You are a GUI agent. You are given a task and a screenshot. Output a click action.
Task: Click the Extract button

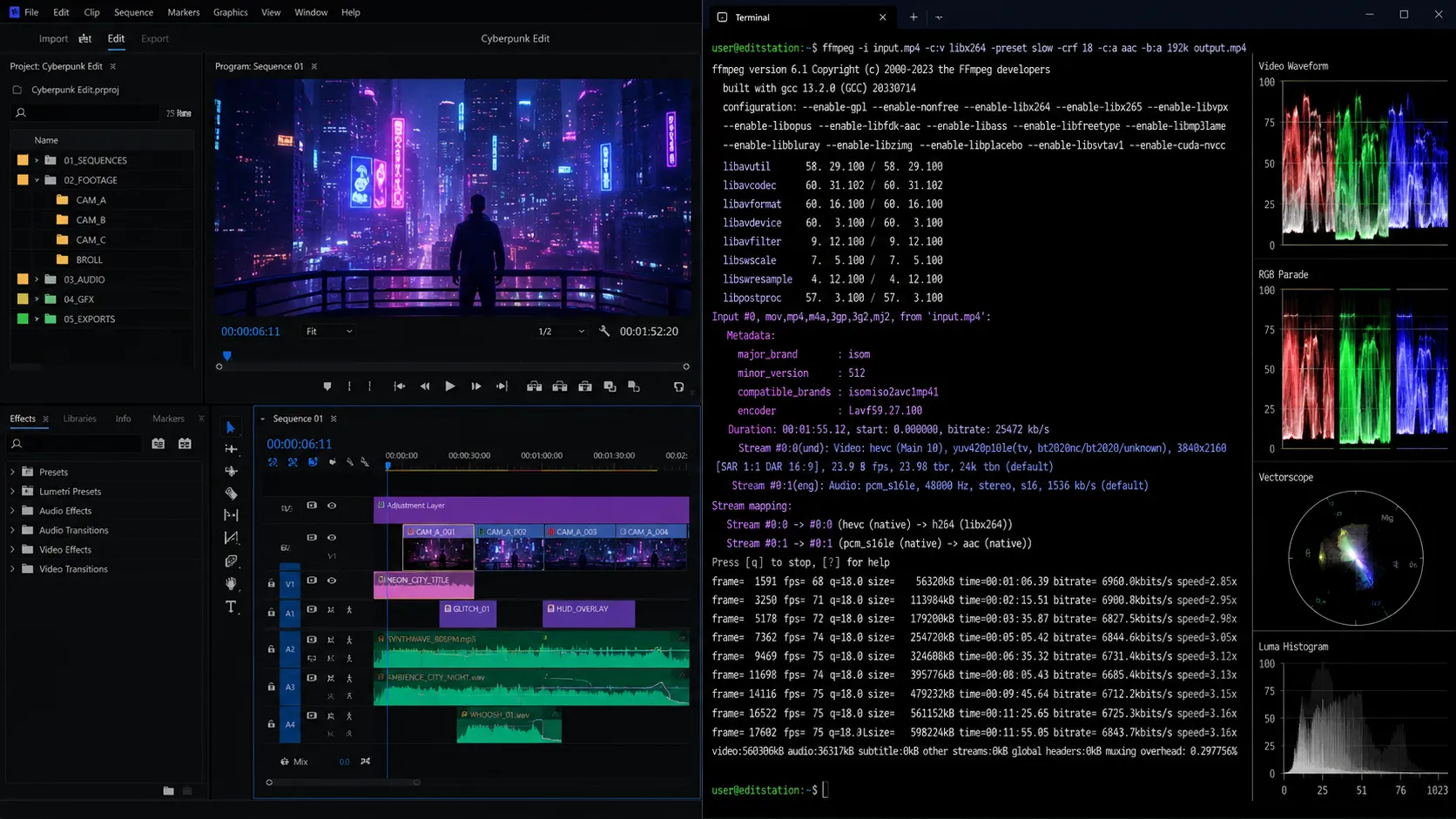[x=560, y=386]
